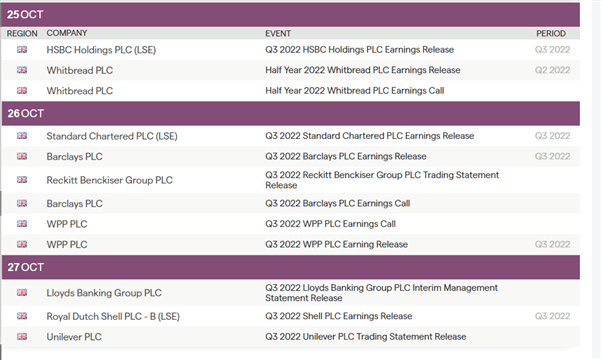Open Whitbread PLC in the Earnings Release row

pos(80,70)
